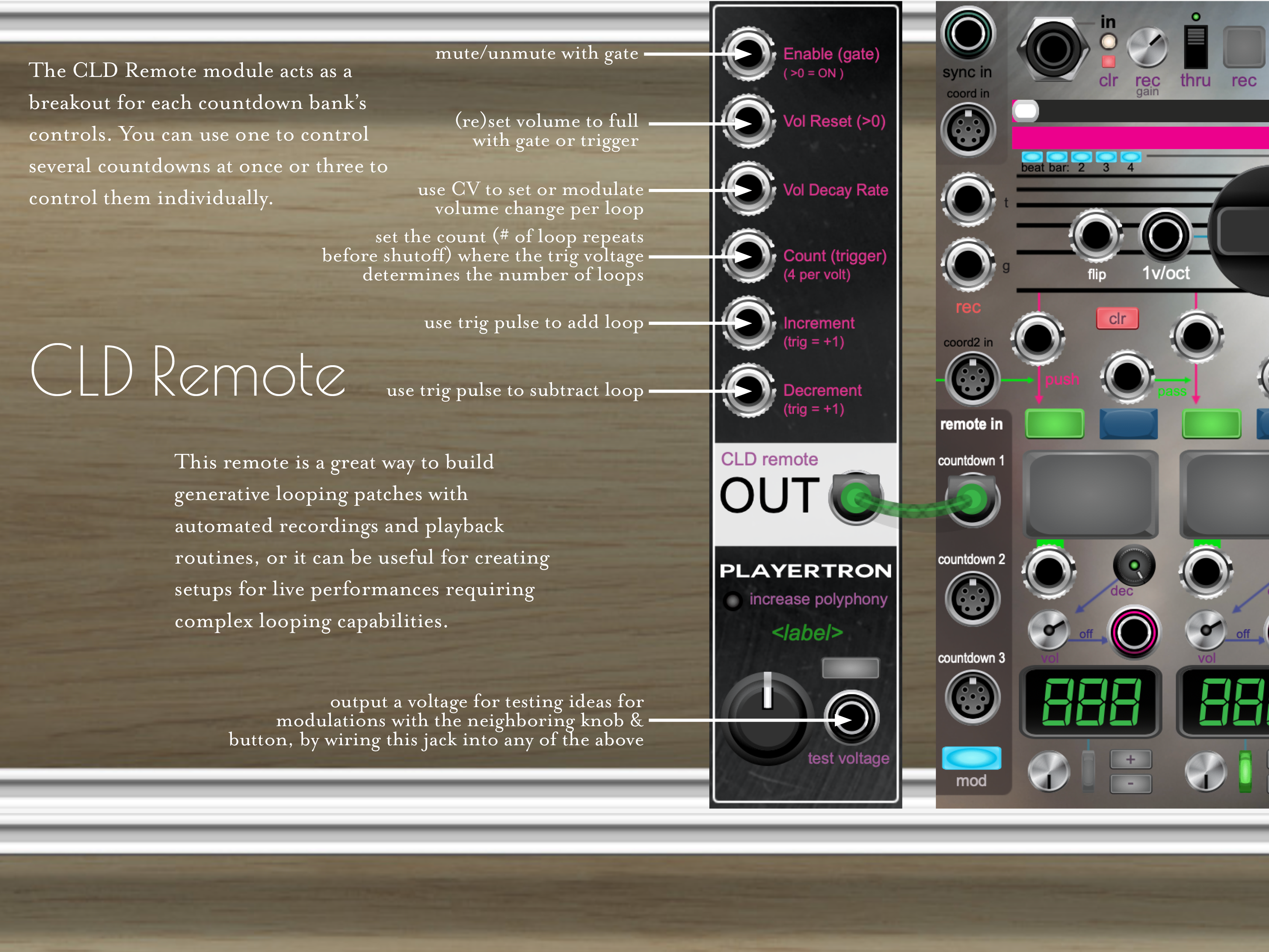Click the Vol Decay Rate jack
Screen dimensions: 1269x952
pyautogui.click(x=748, y=189)
